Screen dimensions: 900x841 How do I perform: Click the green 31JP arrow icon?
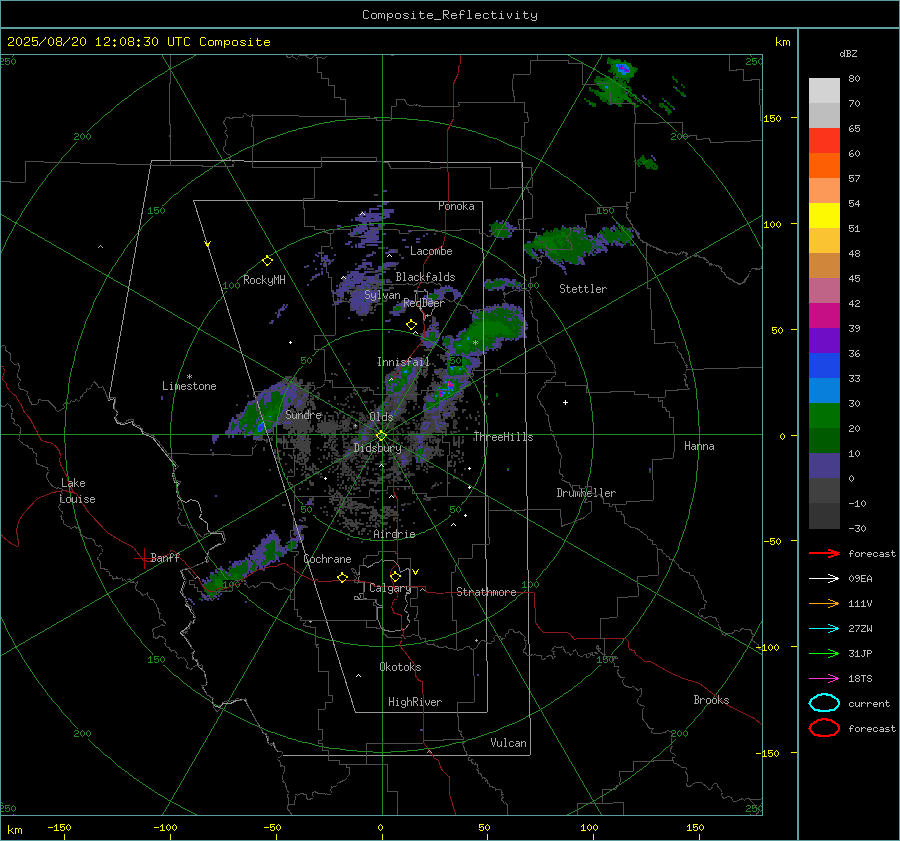click(x=824, y=653)
